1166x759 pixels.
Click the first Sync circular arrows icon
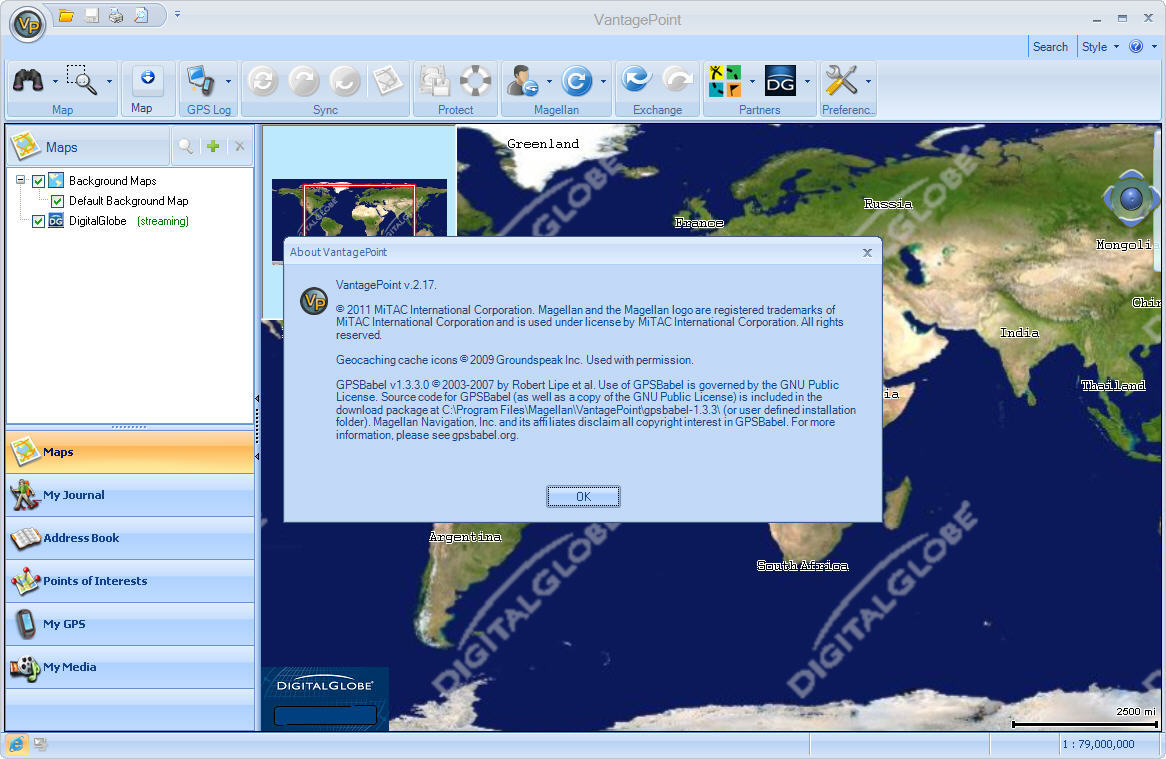262,80
